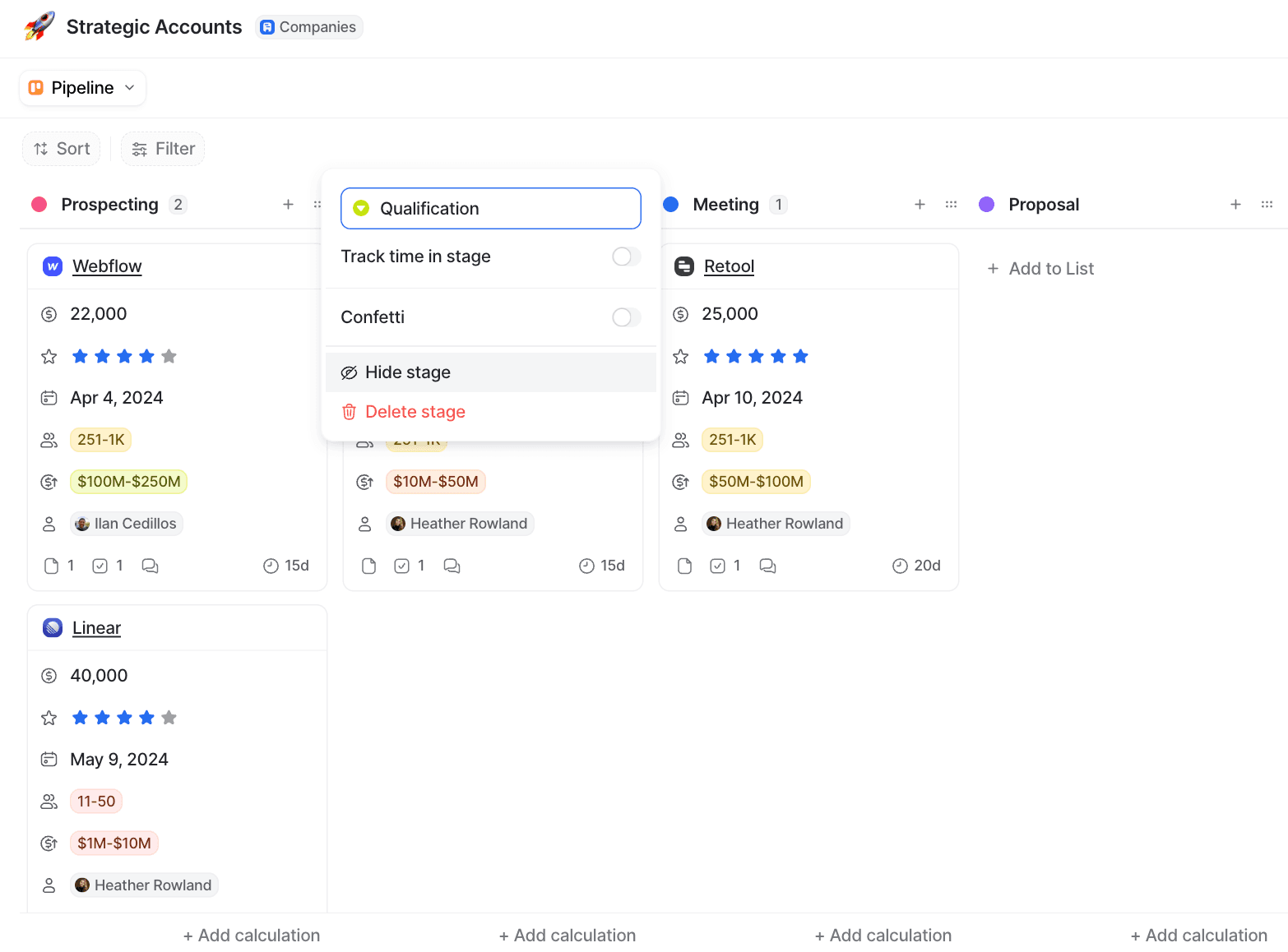Open the notes icon on Webflow card
Screen dimensions: 1288x952
point(51,566)
